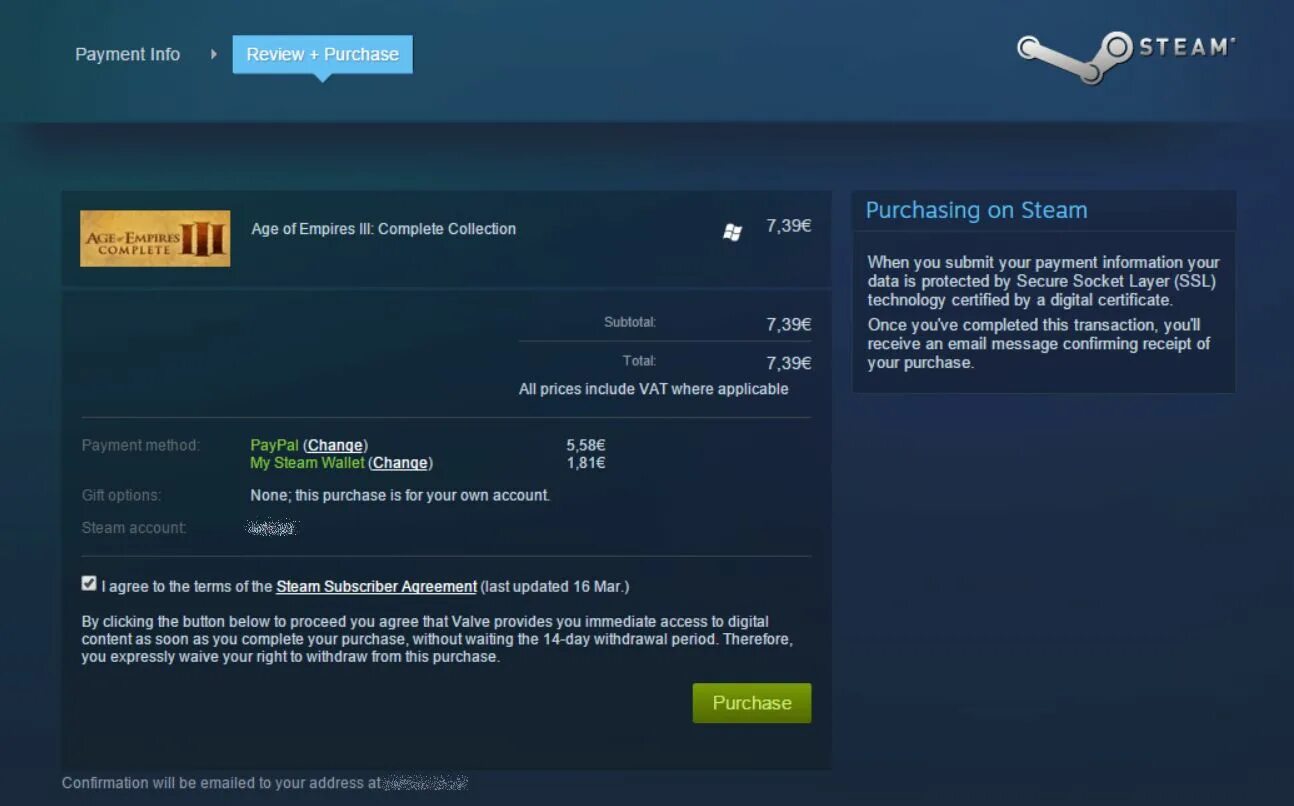Click the Purchasing on Steam heading
The width and height of the screenshot is (1294, 806).
[x=976, y=210]
